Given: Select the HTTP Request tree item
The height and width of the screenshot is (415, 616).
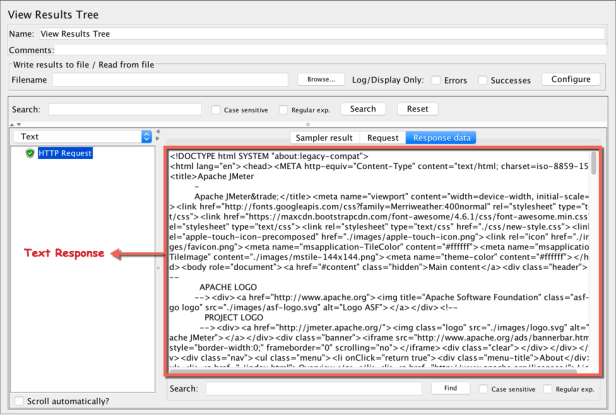Looking at the screenshot, I should [65, 153].
